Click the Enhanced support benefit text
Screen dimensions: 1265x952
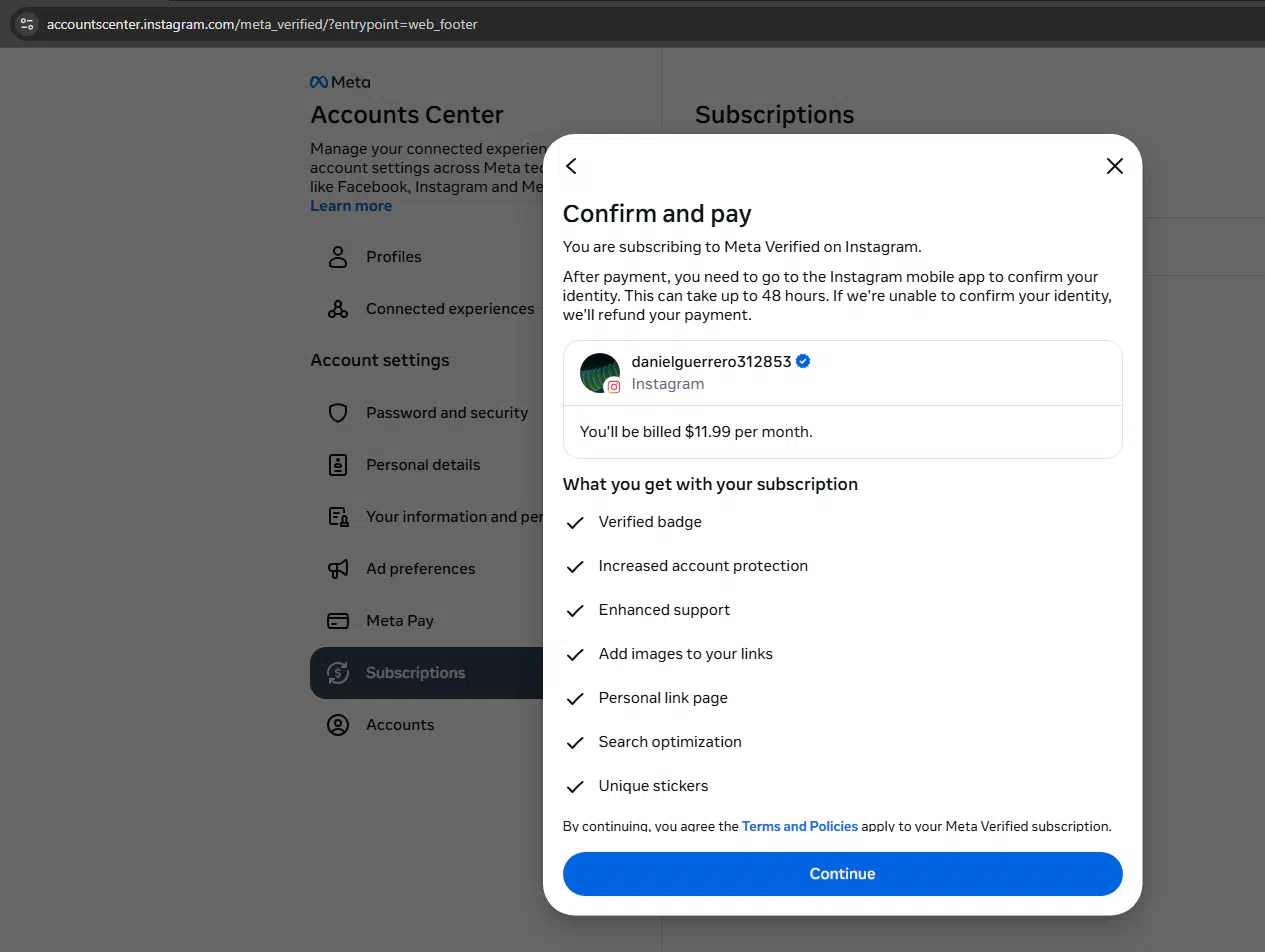pos(664,610)
